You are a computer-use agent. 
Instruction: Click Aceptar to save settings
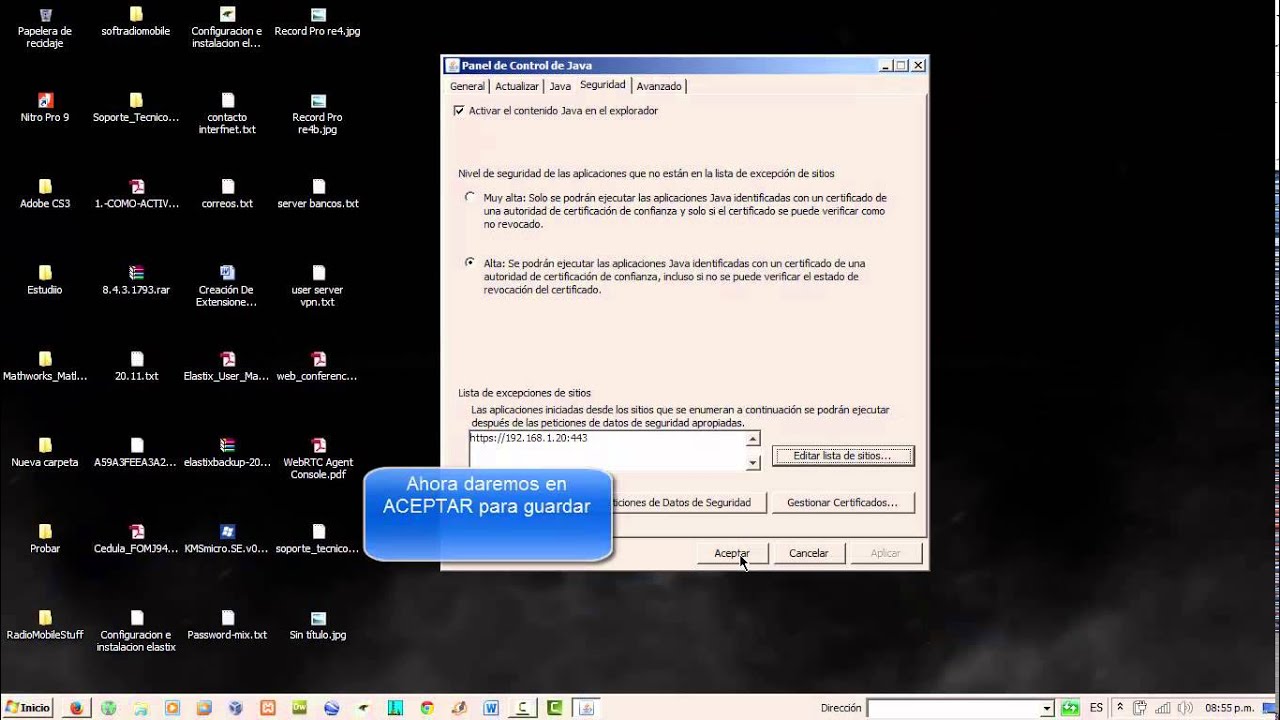(732, 553)
